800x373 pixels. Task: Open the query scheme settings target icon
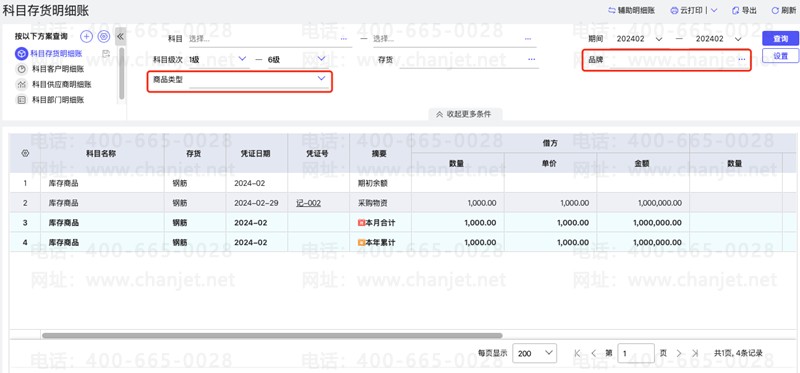(x=104, y=36)
